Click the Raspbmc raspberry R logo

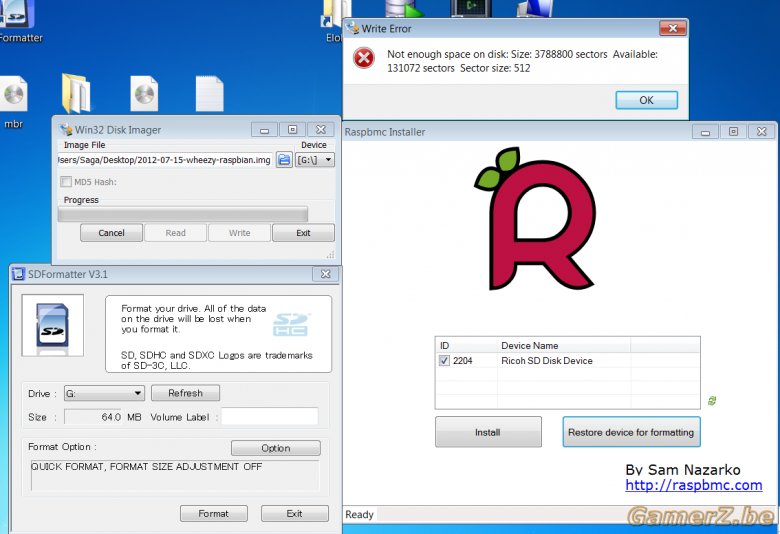(x=536, y=218)
